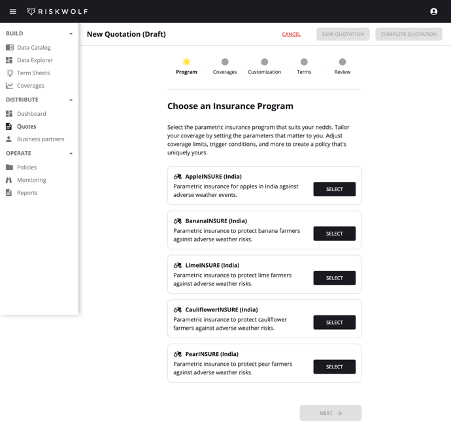Go to the Program step

pos(186,66)
